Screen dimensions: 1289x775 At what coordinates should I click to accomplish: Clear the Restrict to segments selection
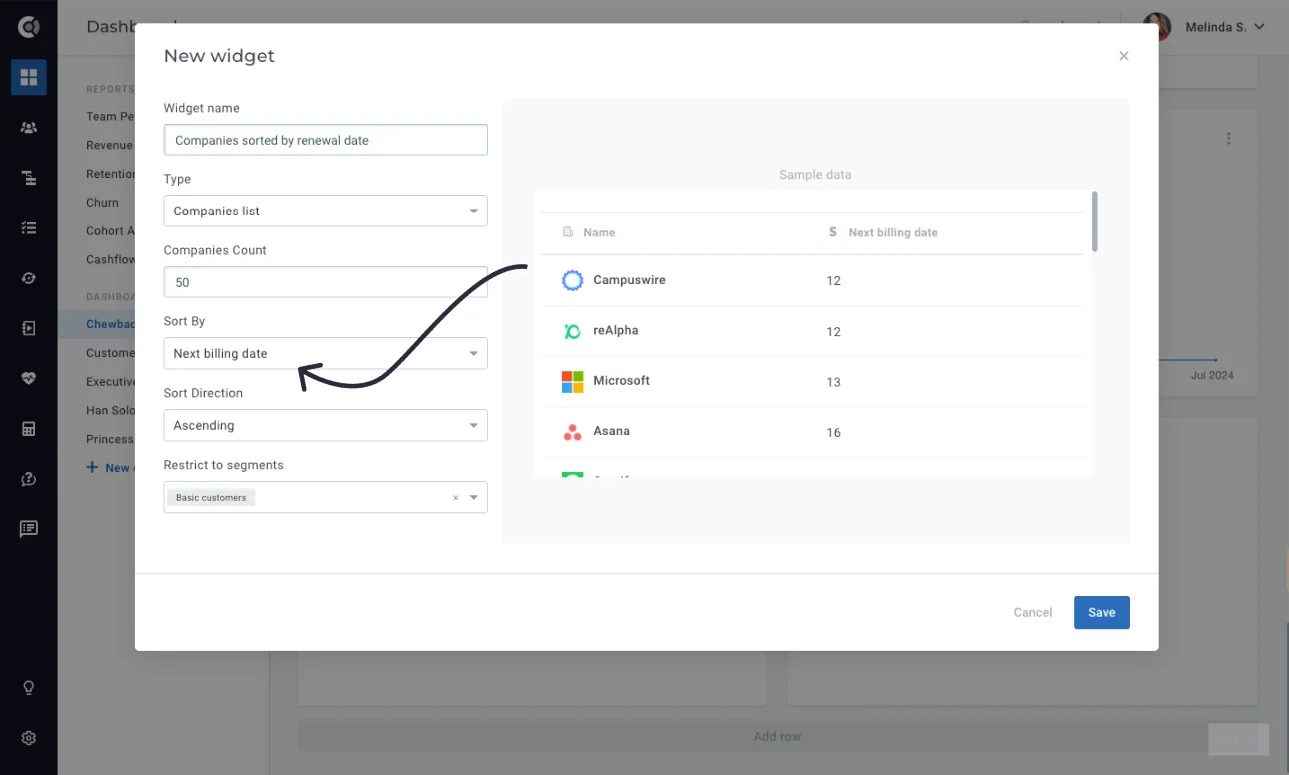tap(455, 498)
